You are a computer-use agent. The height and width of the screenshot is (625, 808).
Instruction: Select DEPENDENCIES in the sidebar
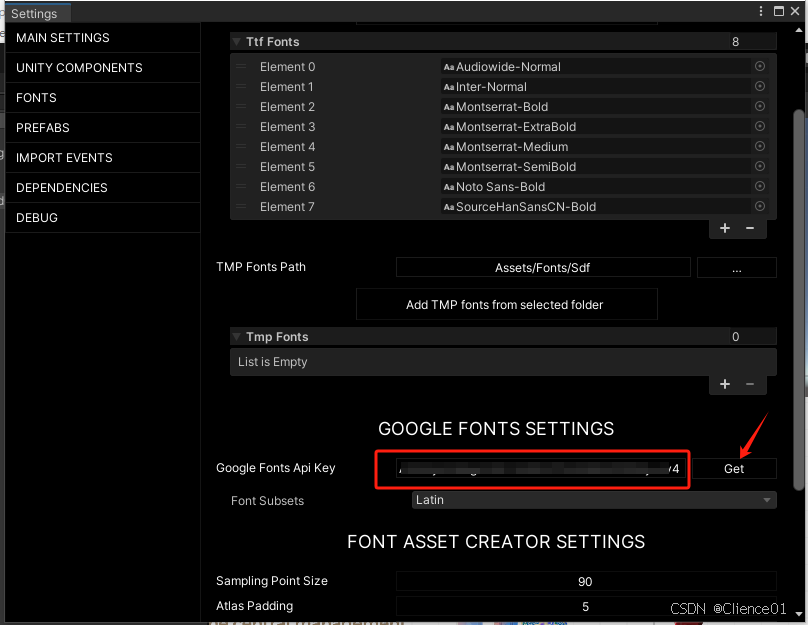[102, 187]
